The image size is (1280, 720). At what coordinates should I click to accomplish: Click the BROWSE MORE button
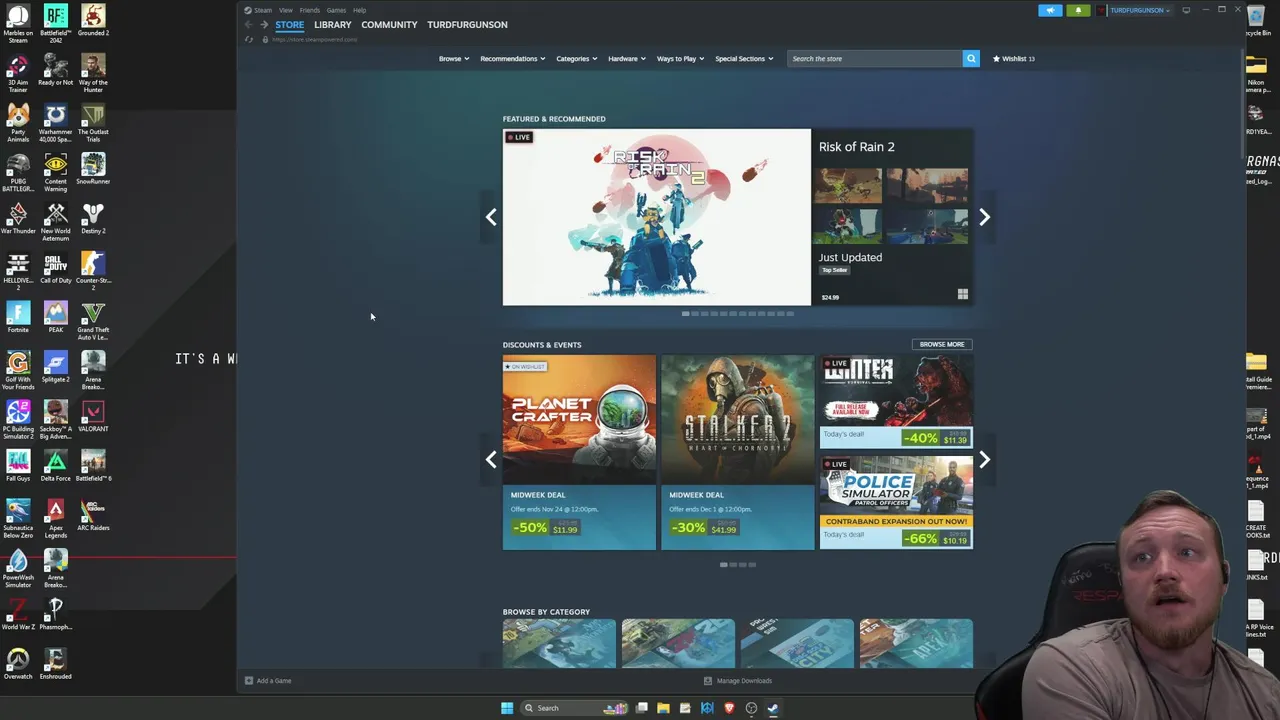point(942,344)
